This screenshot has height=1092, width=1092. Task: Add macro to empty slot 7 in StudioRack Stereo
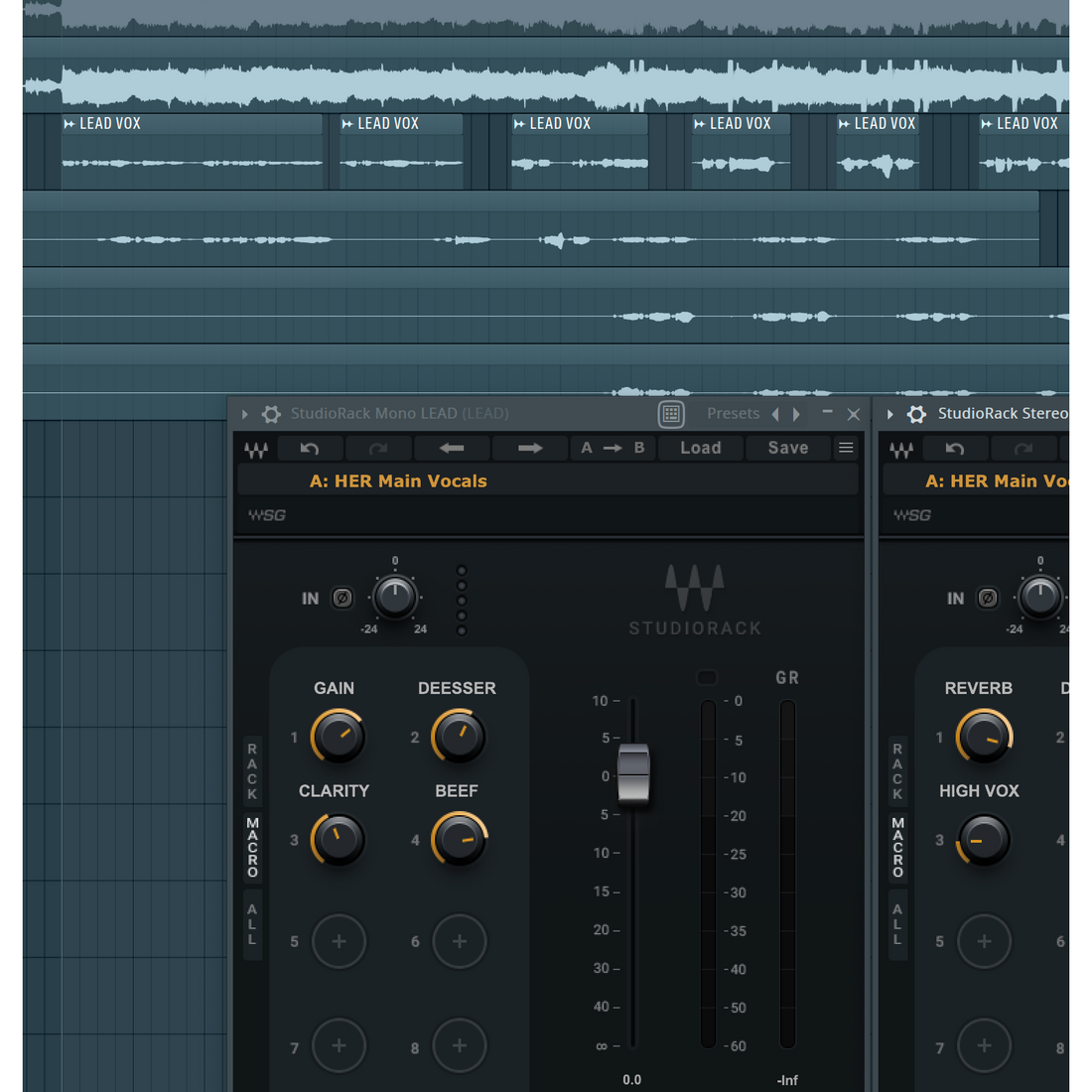coord(984,1045)
